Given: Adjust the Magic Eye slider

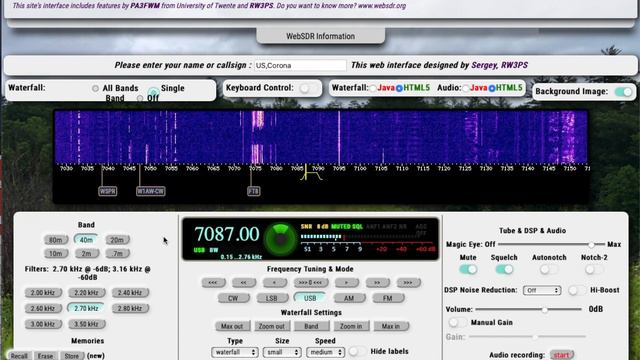Looking at the screenshot, I should click(551, 244).
